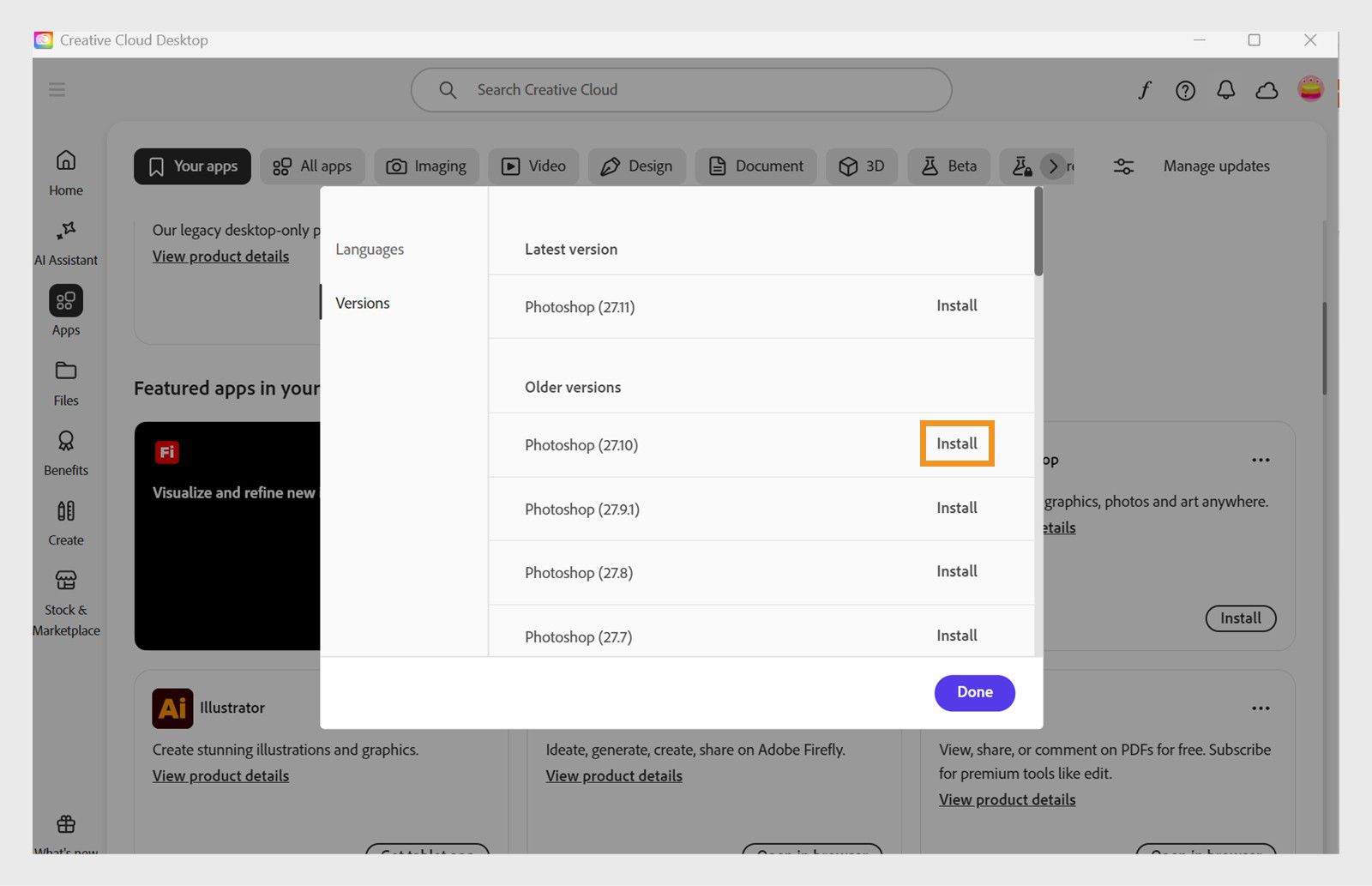Install Photoshop (27.8)
1372x886 pixels.
(957, 571)
